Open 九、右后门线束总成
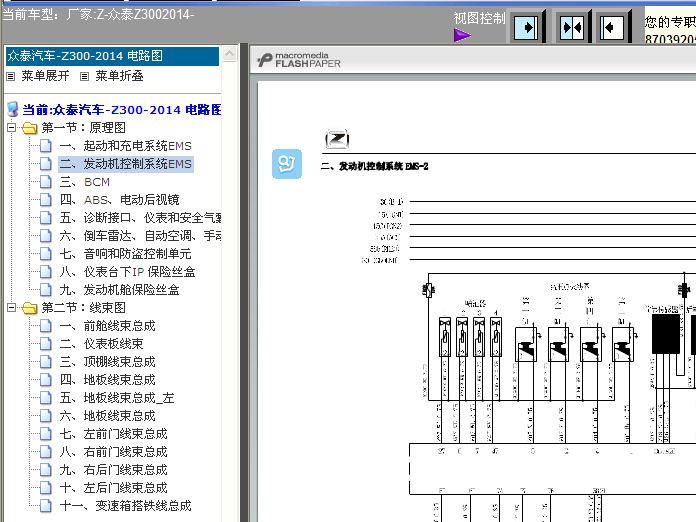The width and height of the screenshot is (696, 522). (x=114, y=470)
